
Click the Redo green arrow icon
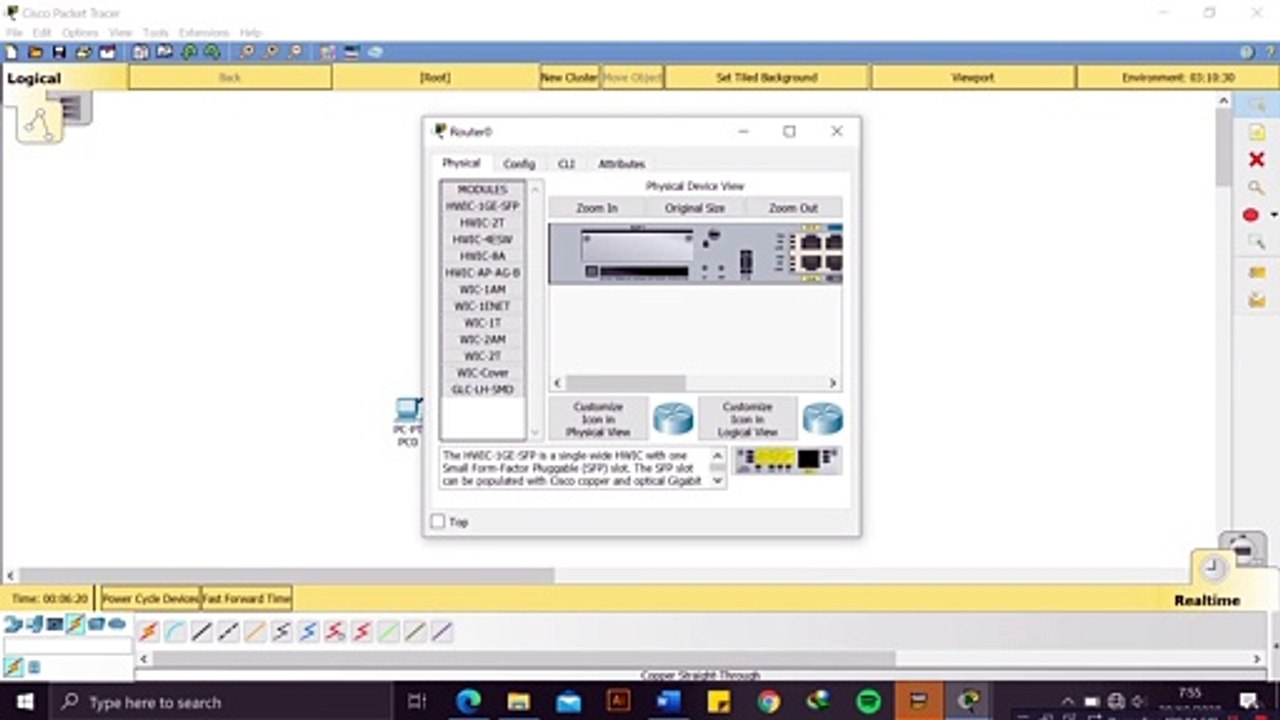pyautogui.click(x=212, y=52)
